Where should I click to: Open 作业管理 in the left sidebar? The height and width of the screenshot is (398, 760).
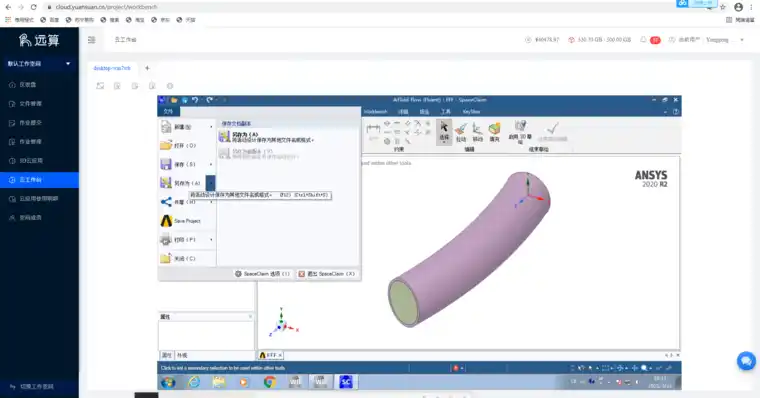tap(39, 142)
